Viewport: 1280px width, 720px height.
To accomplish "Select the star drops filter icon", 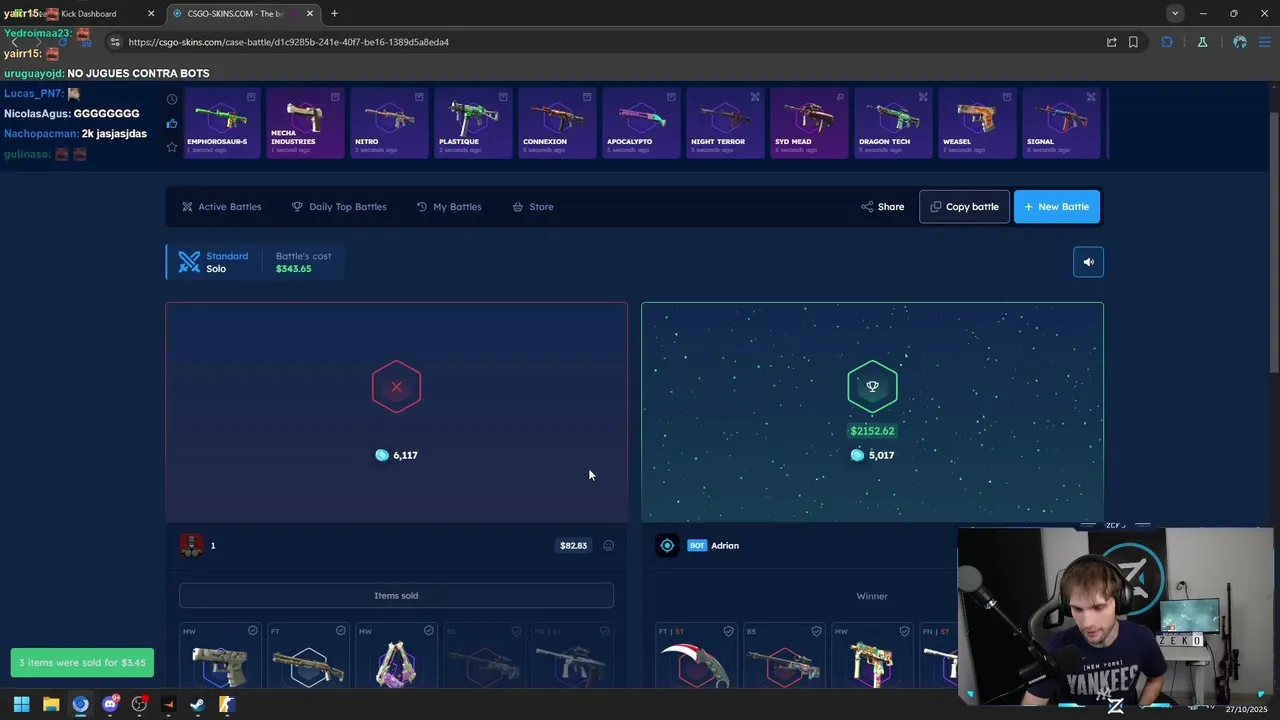I will 172,147.
